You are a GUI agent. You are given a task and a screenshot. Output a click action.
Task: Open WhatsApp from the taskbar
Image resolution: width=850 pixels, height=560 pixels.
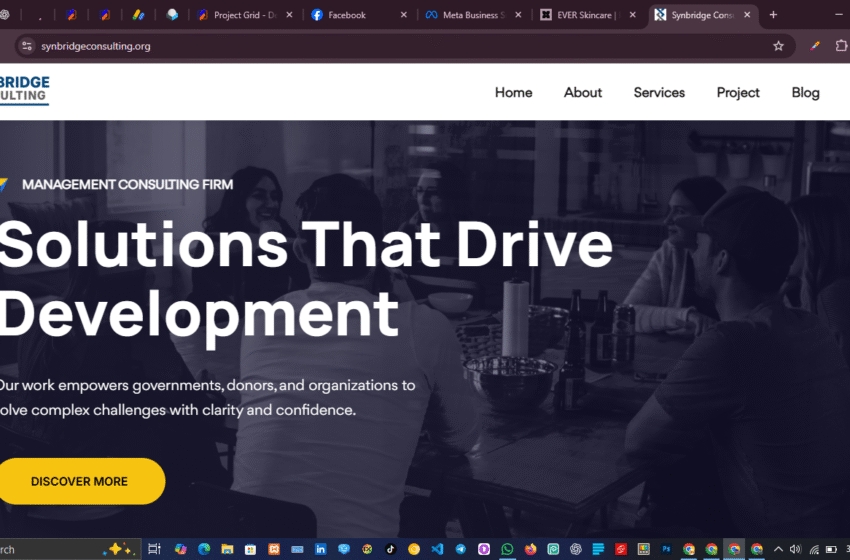507,549
